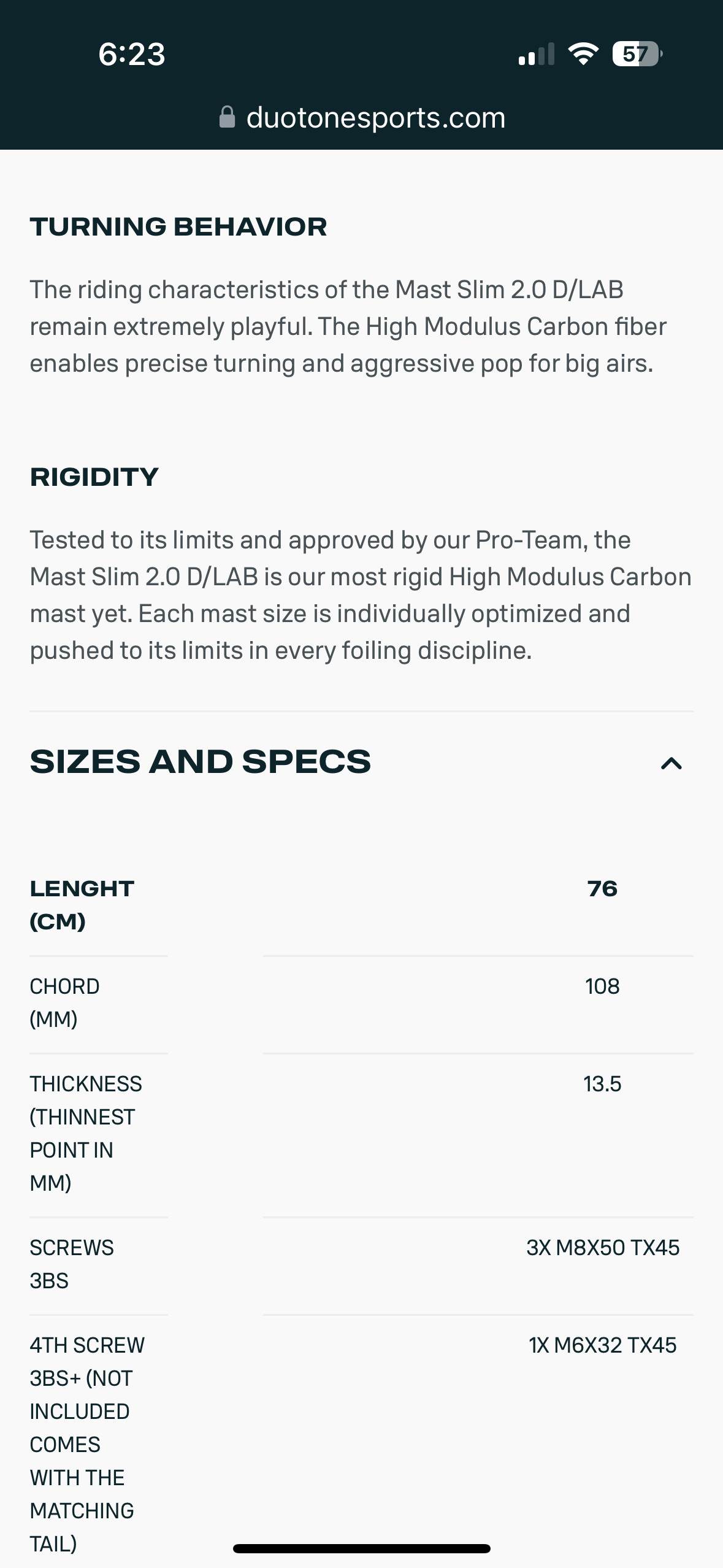Tap the RIGIDITY section heading
The height and width of the screenshot is (1568, 723).
point(94,477)
